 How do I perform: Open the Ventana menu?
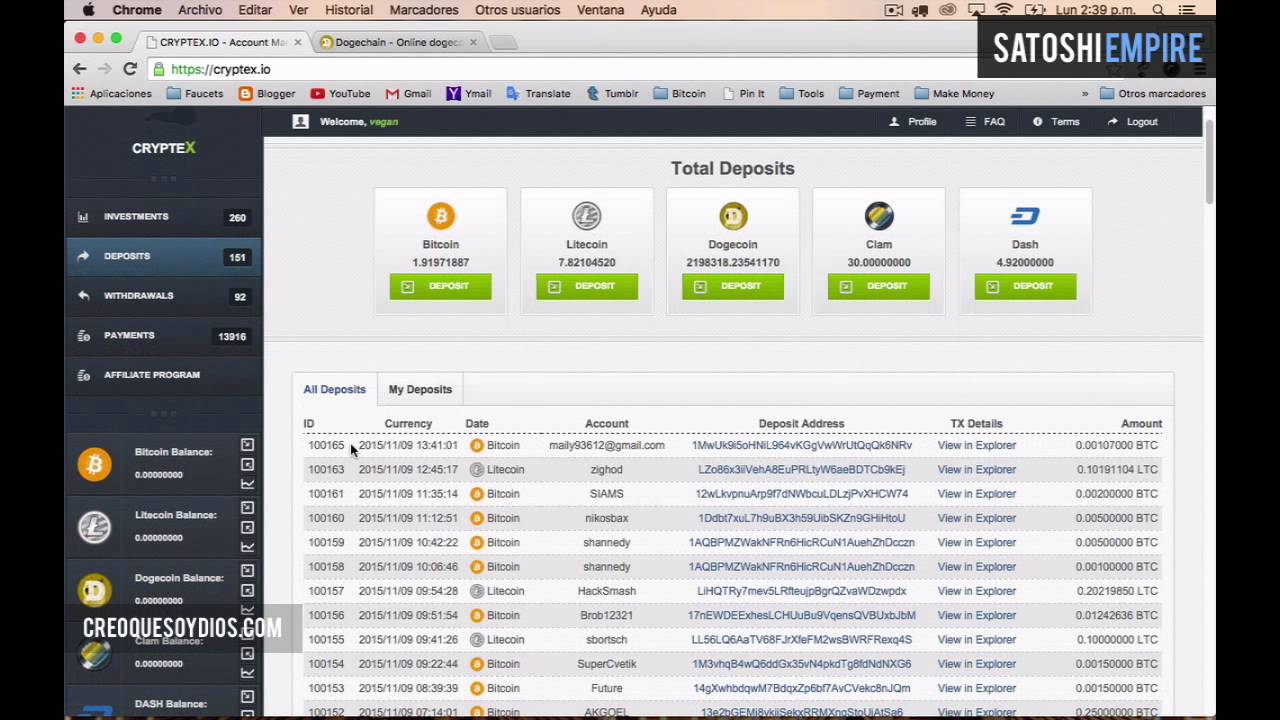(x=601, y=10)
